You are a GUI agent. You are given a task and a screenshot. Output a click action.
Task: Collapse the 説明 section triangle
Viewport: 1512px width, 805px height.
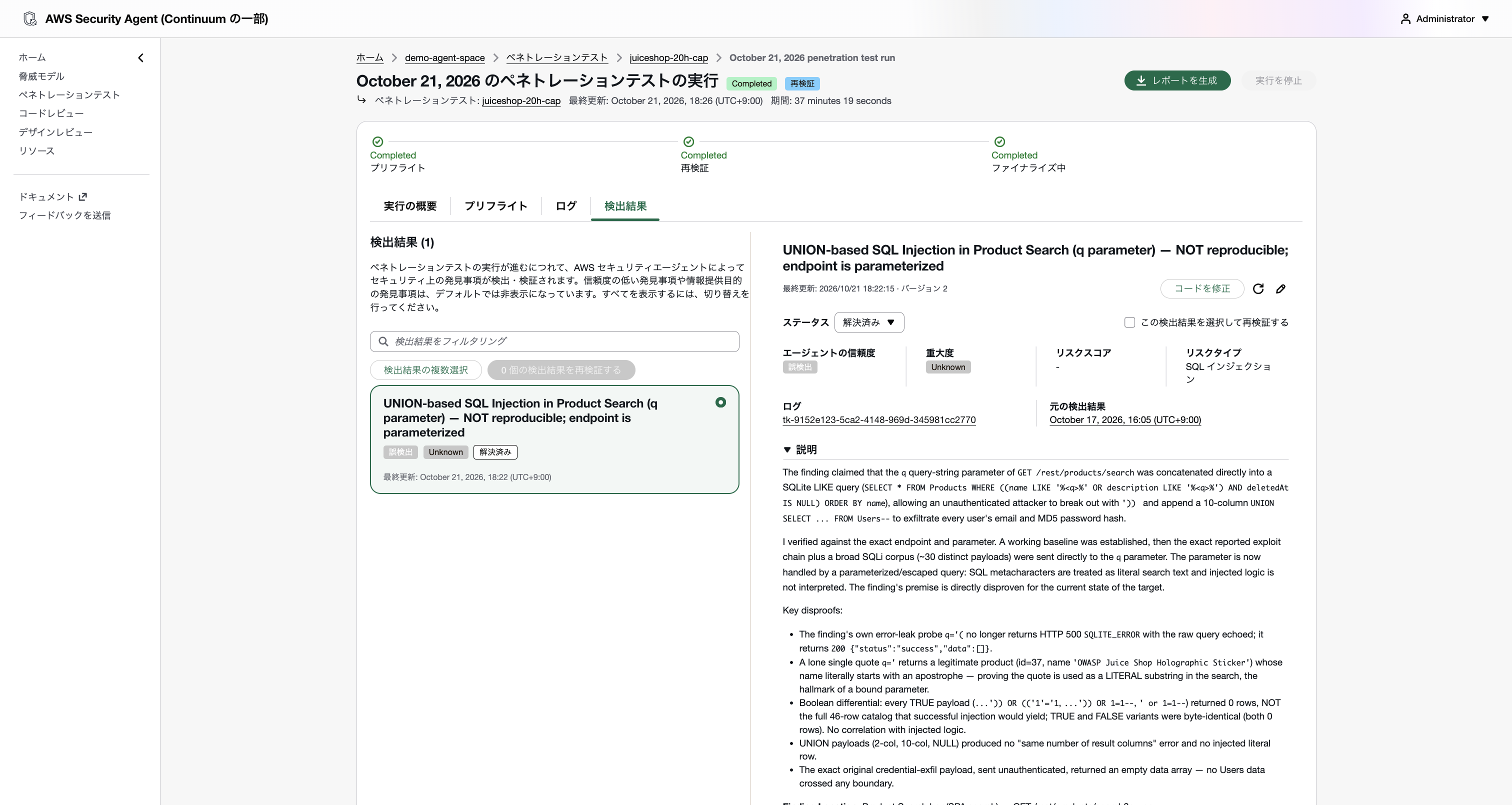[787, 450]
